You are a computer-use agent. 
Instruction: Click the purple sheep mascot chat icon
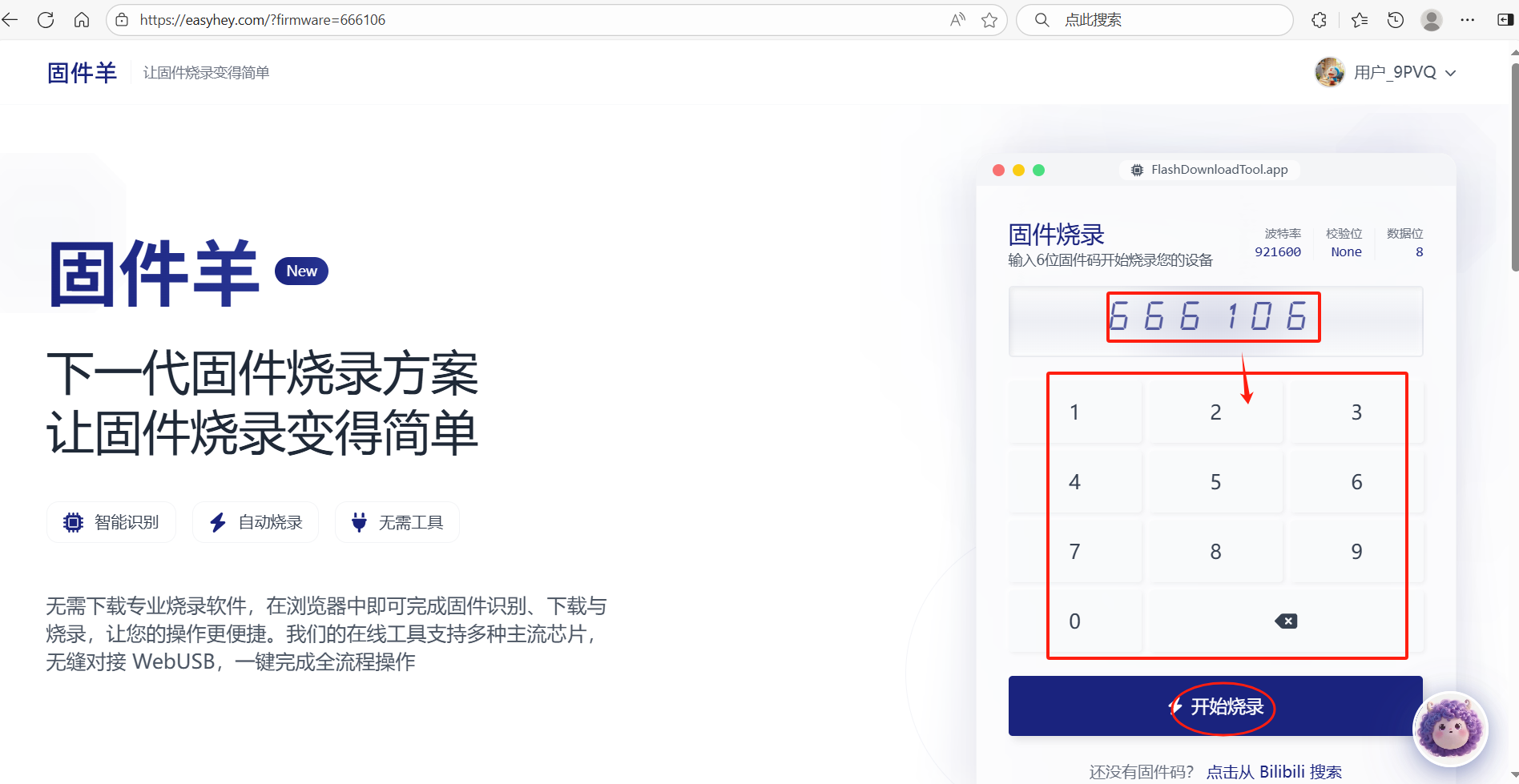(x=1450, y=729)
